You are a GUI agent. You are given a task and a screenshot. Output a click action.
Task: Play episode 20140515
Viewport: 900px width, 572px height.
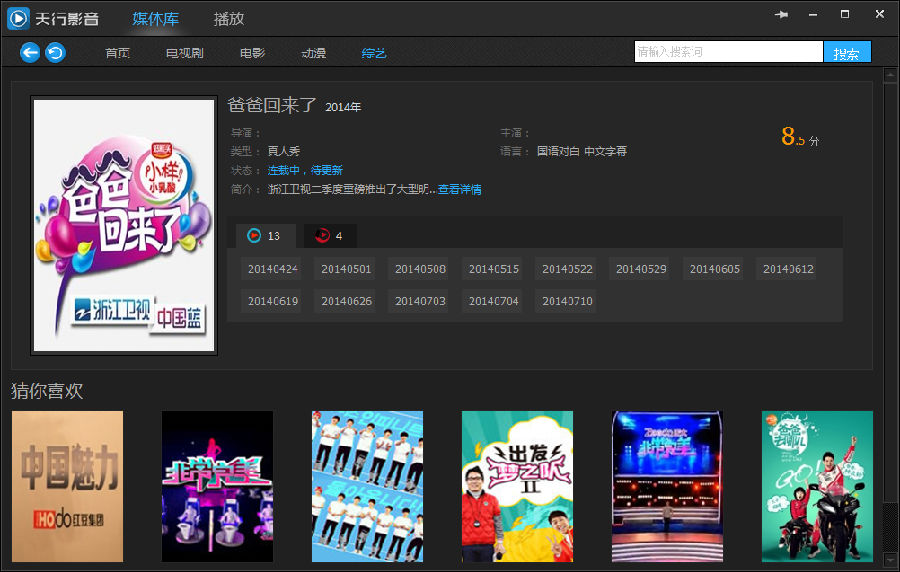point(494,269)
